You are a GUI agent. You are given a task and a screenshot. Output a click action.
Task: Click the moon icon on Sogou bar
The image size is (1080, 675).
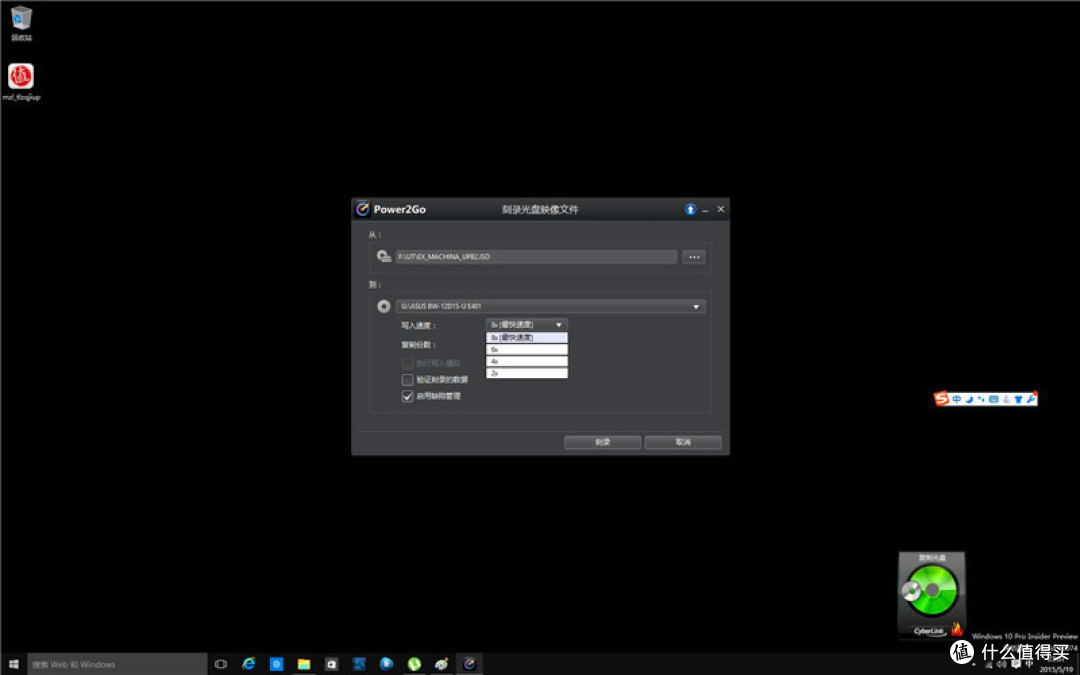[x=970, y=399]
